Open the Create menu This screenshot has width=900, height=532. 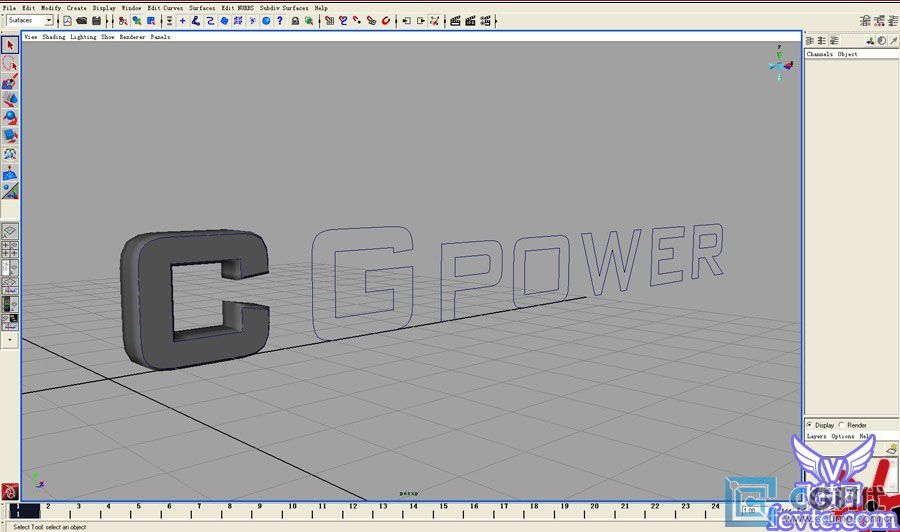pyautogui.click(x=76, y=8)
